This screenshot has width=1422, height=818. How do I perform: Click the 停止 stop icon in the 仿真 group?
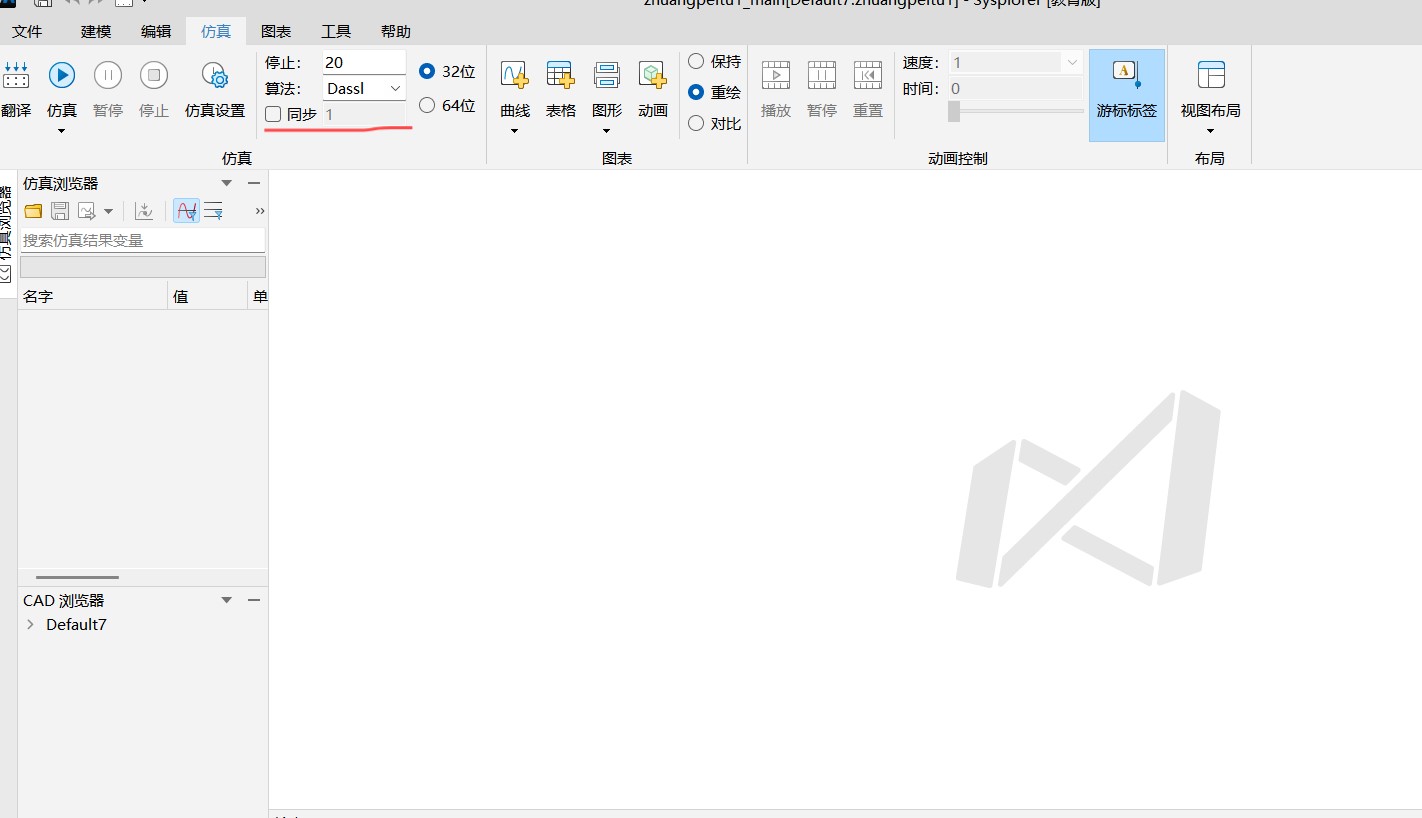click(x=154, y=75)
